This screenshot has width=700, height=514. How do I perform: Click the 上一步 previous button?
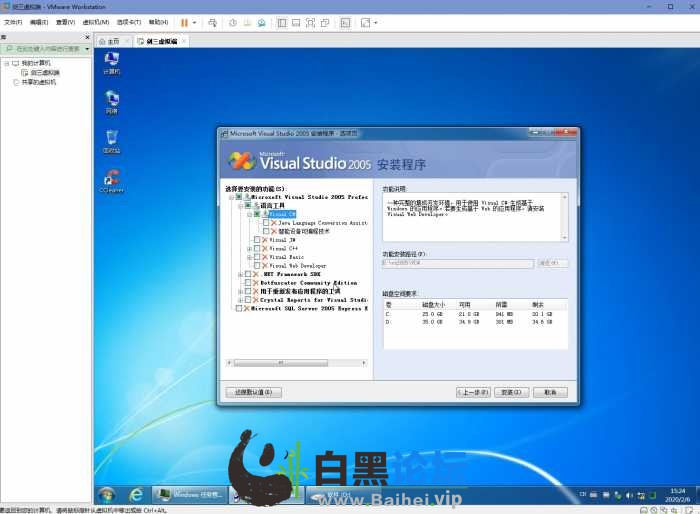[473, 392]
